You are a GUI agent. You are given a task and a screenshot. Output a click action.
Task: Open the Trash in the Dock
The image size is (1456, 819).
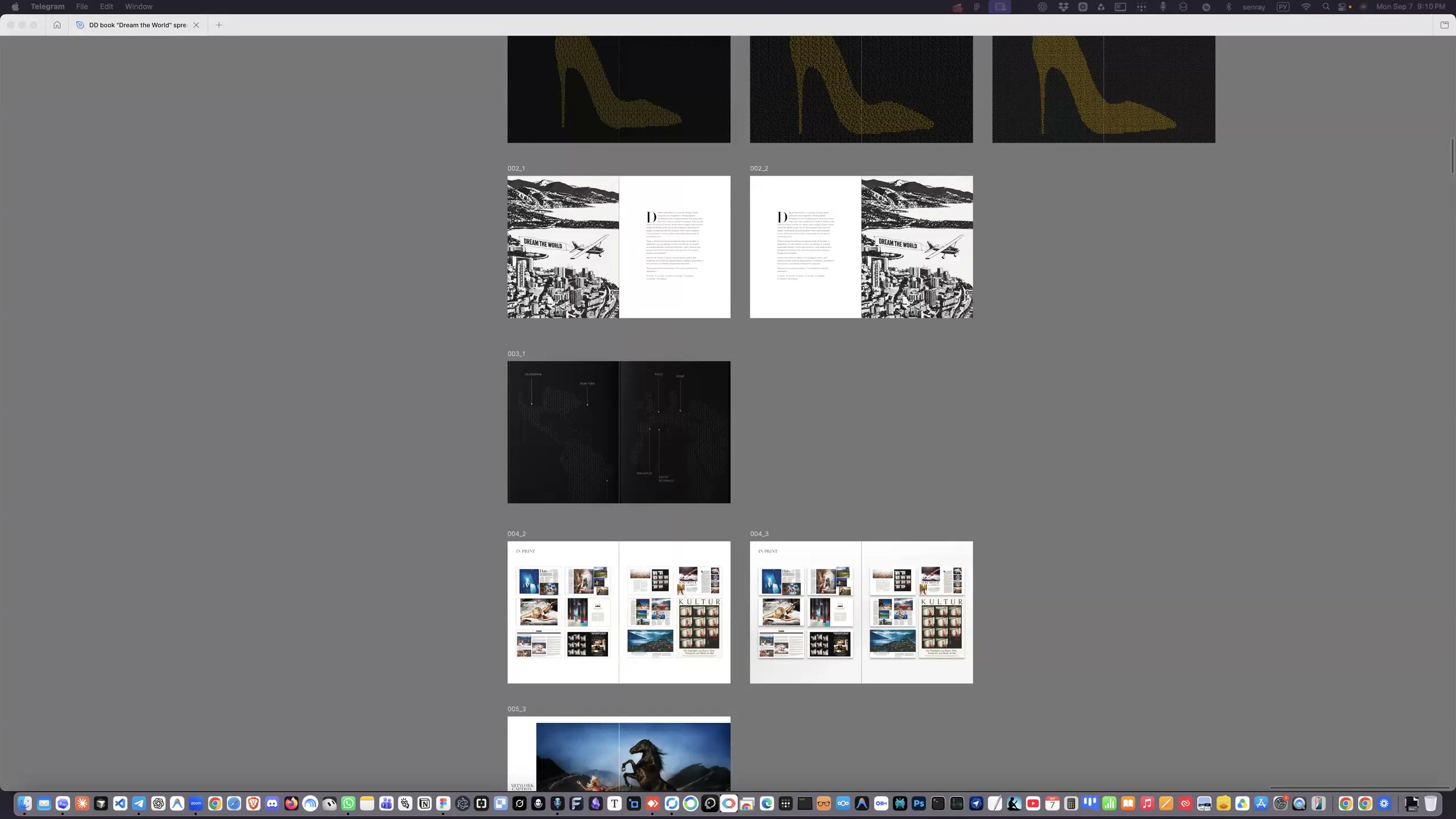click(x=1430, y=803)
